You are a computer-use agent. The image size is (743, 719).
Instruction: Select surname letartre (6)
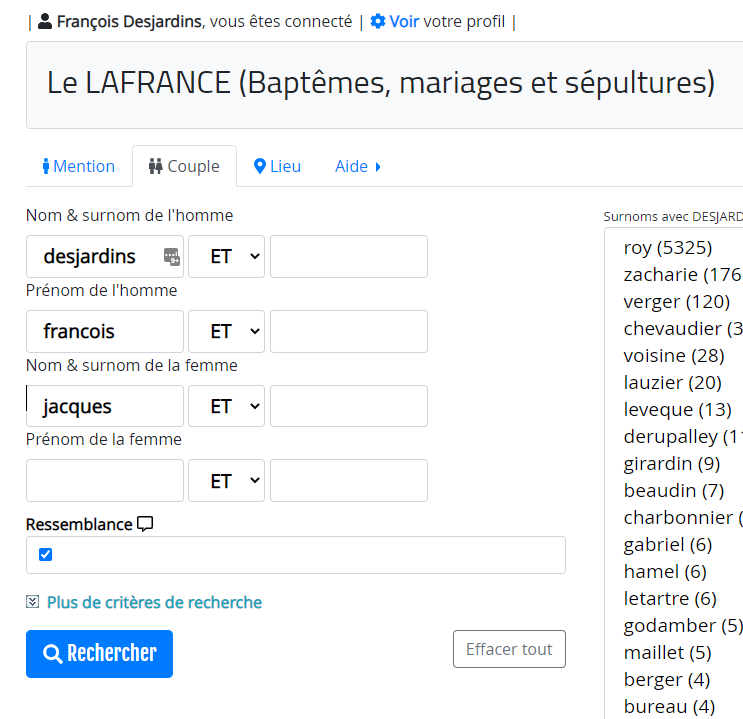tap(670, 599)
